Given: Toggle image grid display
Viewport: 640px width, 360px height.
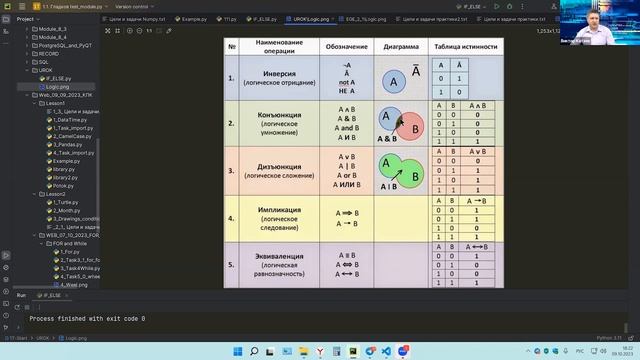Looking at the screenshot, I should pos(118,31).
